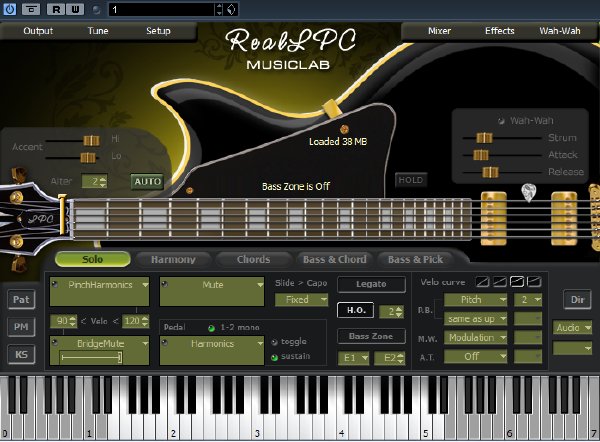
Task: Click the H.O. hammer-on button
Action: (x=356, y=310)
